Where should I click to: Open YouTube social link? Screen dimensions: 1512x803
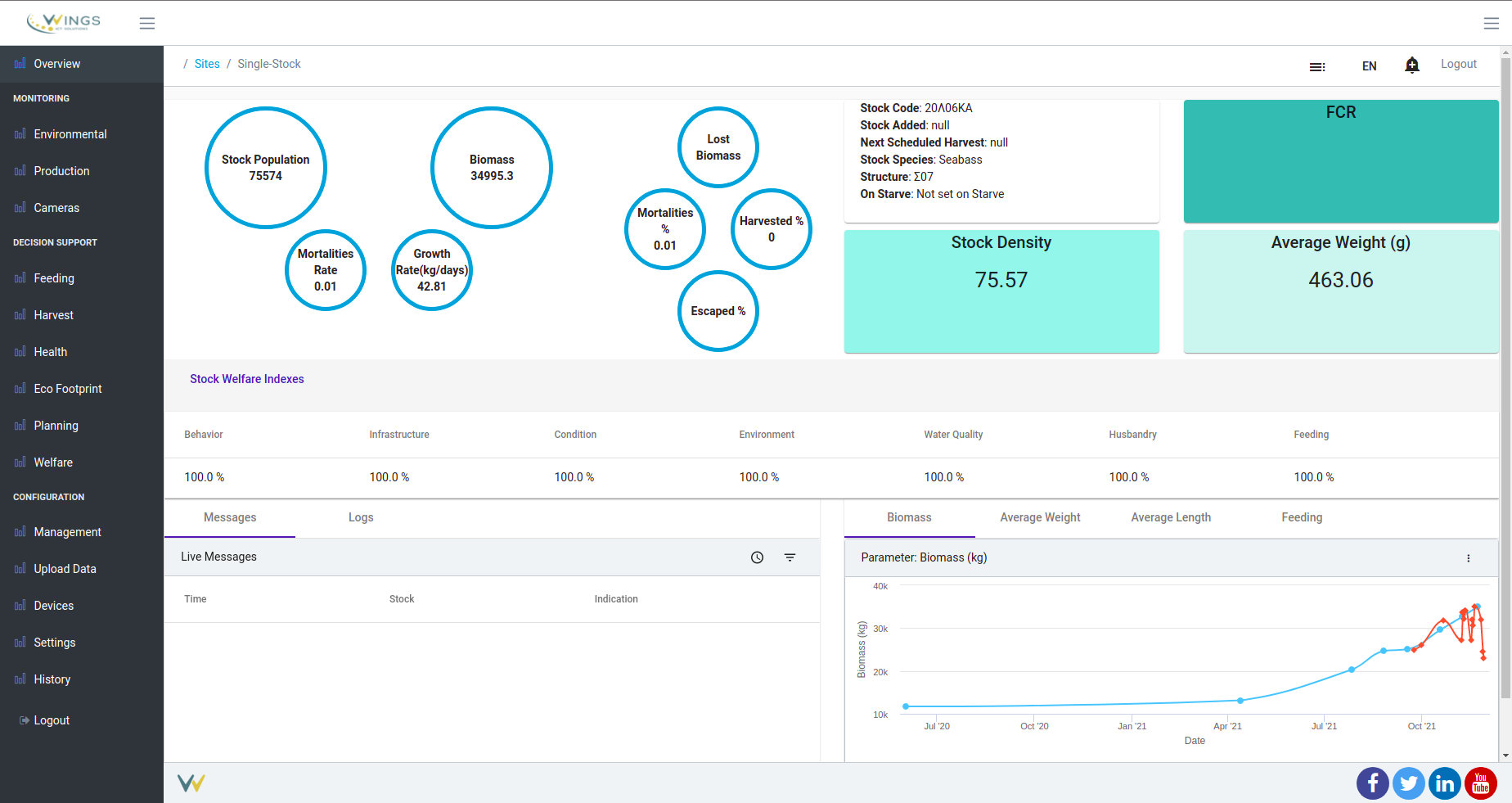[x=1481, y=783]
